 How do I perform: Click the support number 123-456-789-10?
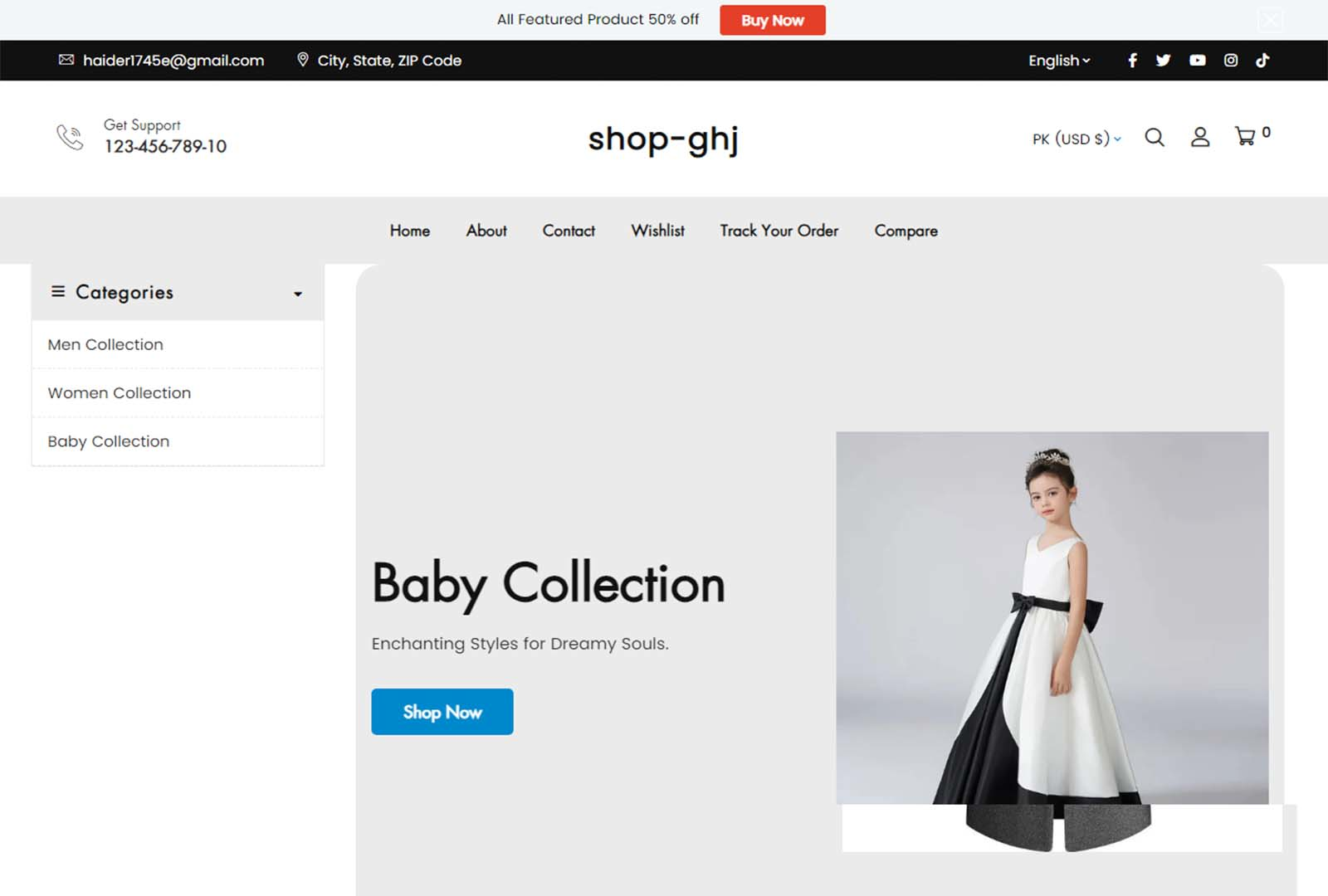(x=165, y=147)
